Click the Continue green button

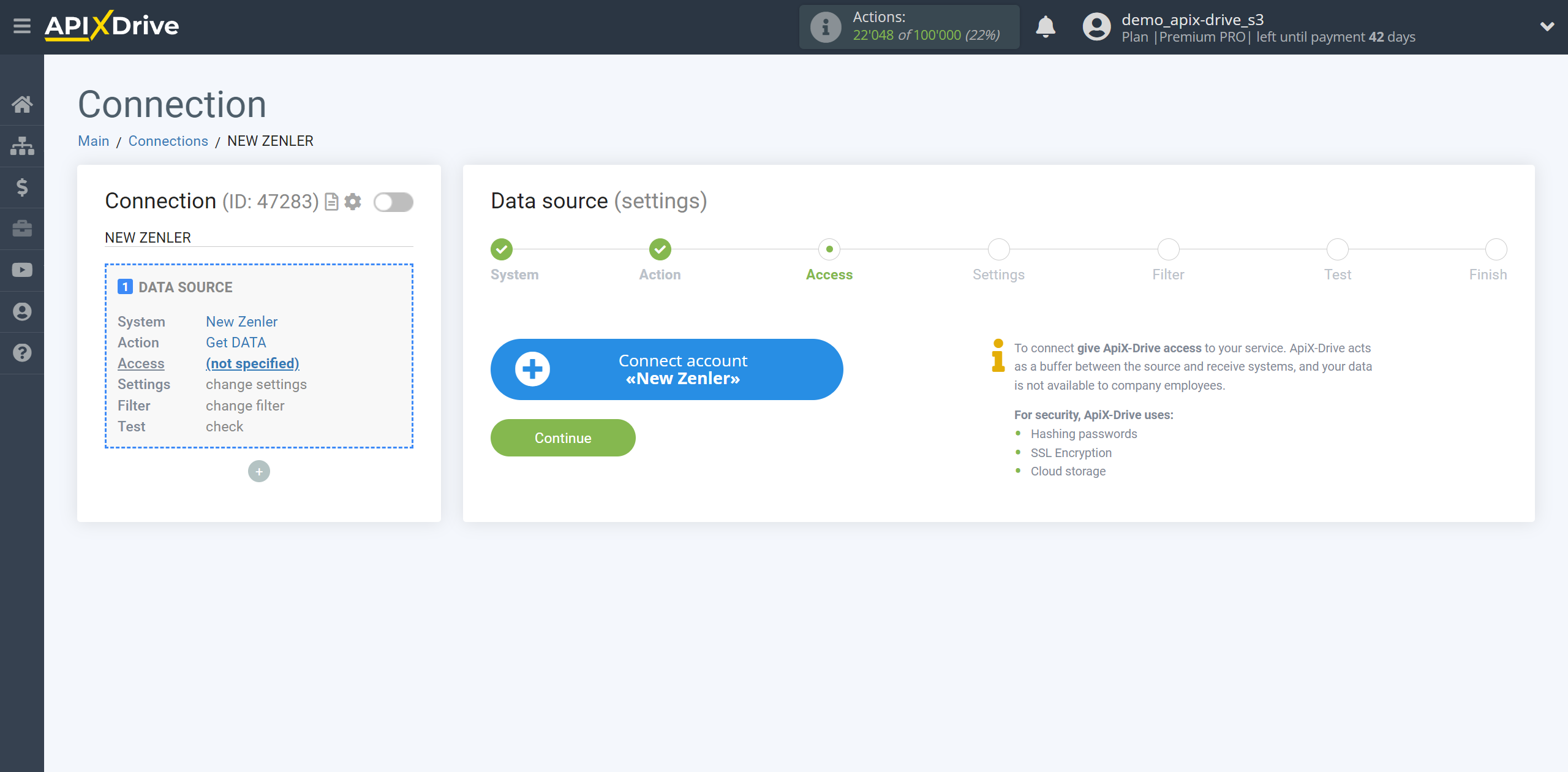(x=563, y=438)
